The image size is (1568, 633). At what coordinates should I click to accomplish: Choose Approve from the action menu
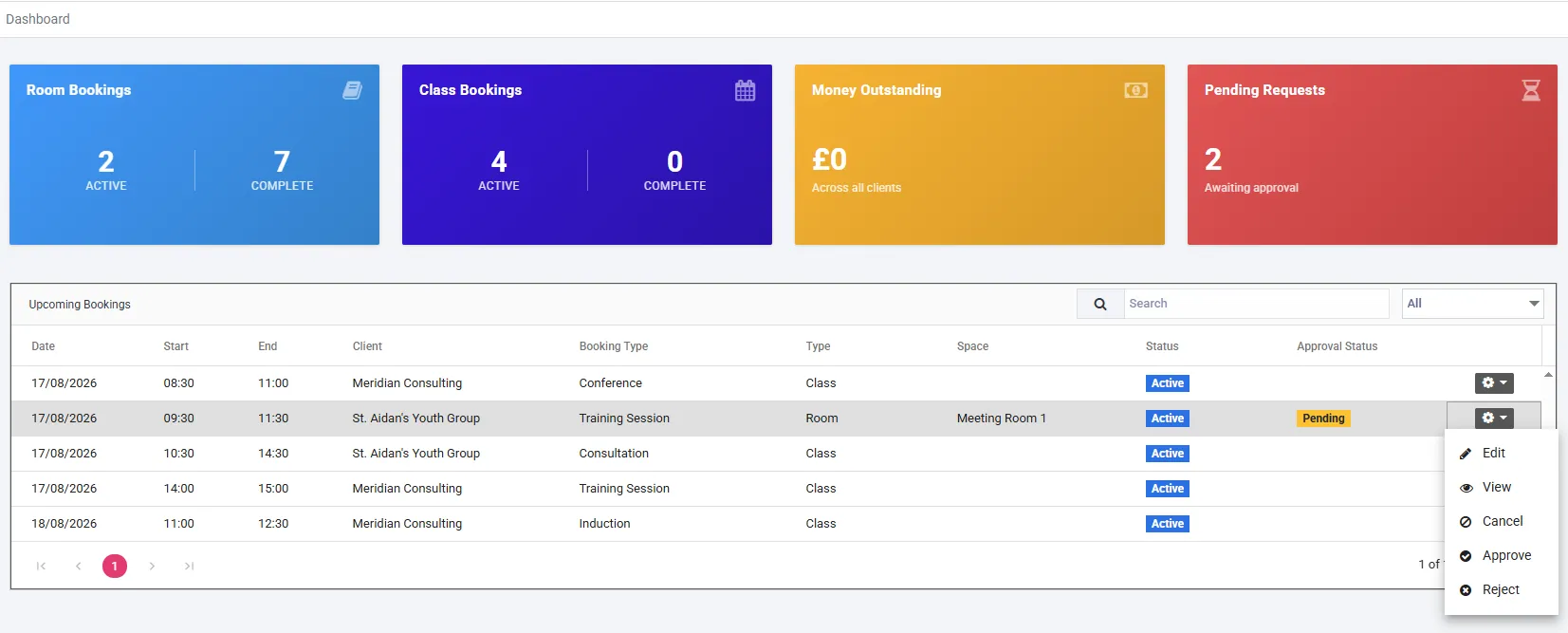click(x=1501, y=556)
